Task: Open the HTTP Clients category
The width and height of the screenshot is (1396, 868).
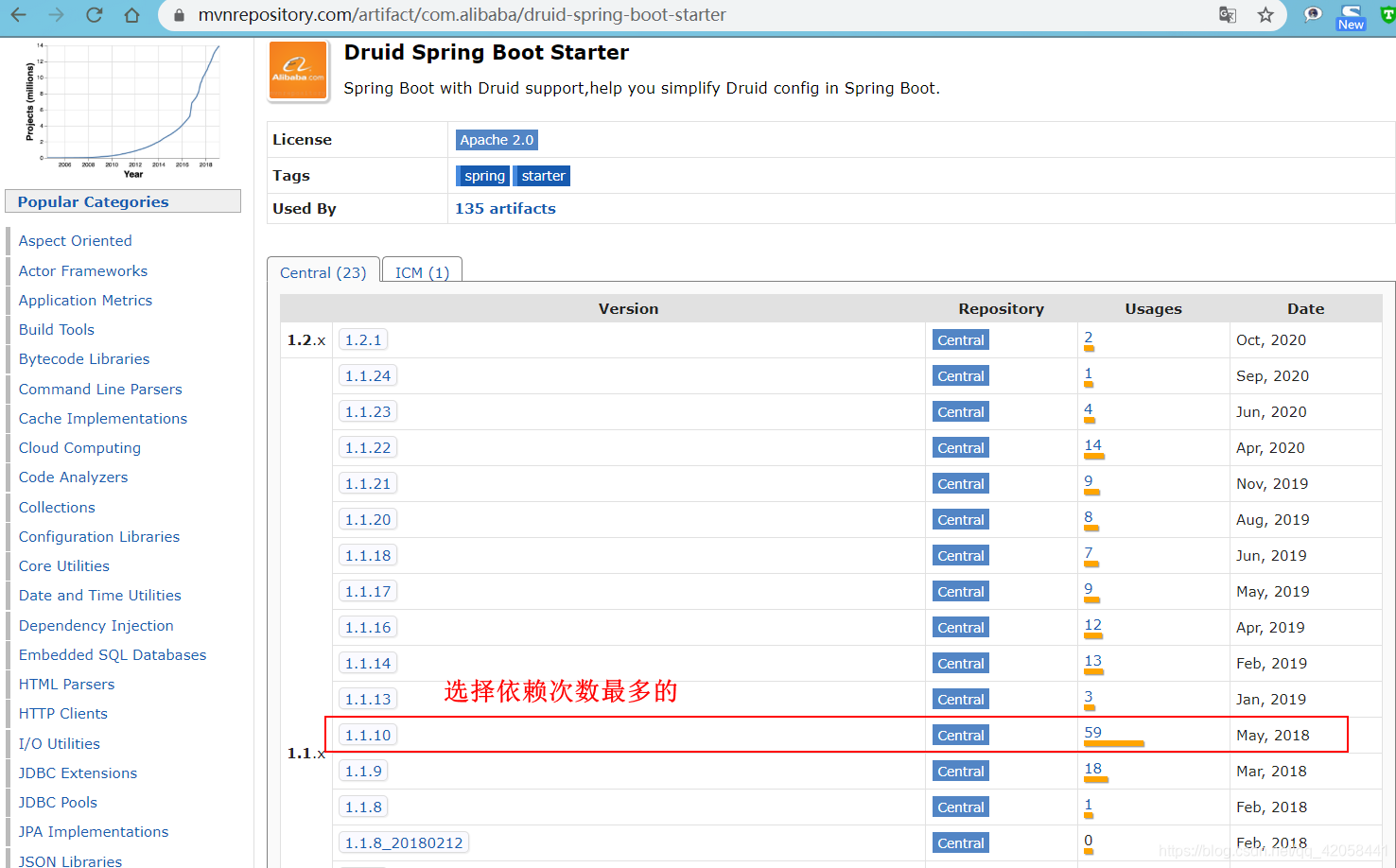Action: 63,714
